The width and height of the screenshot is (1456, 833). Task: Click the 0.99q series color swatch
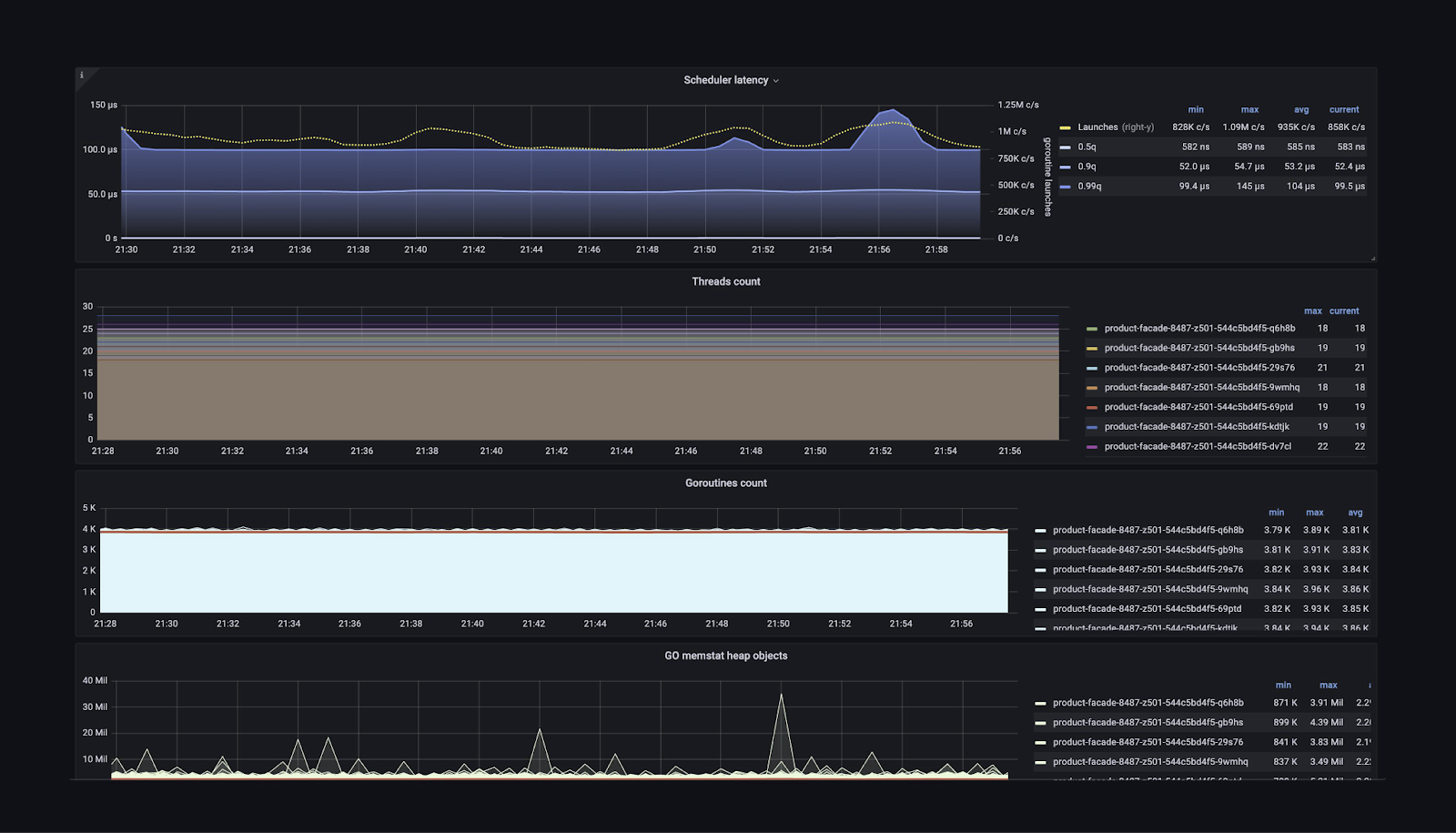[x=1065, y=186]
